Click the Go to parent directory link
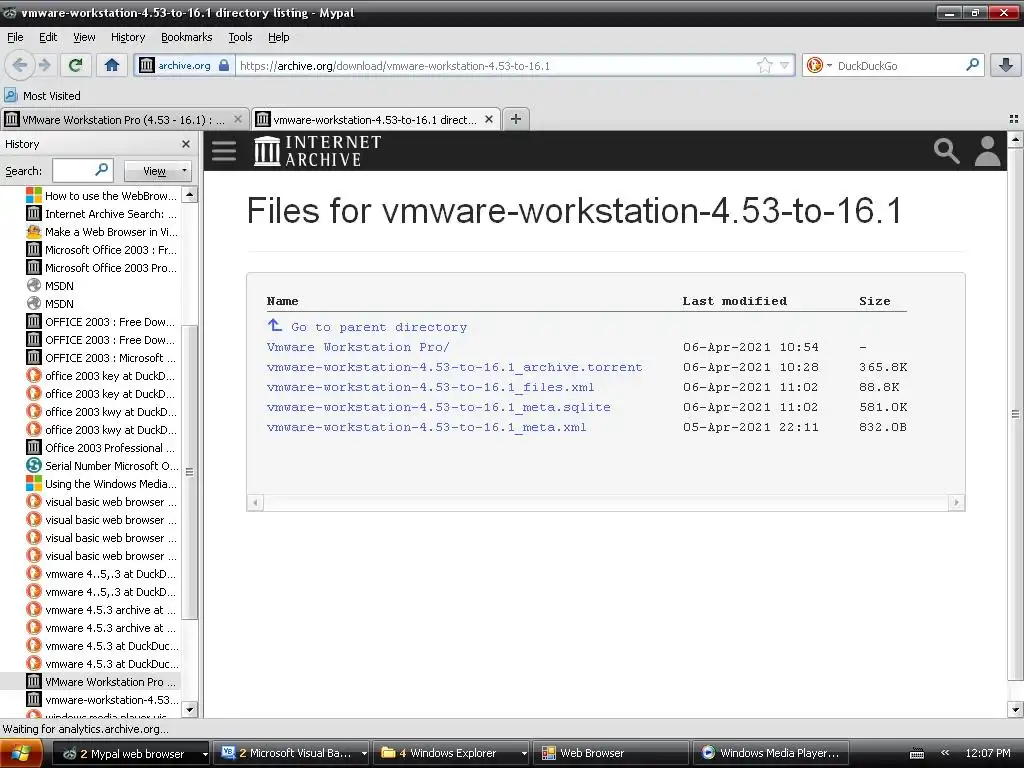 click(x=379, y=327)
